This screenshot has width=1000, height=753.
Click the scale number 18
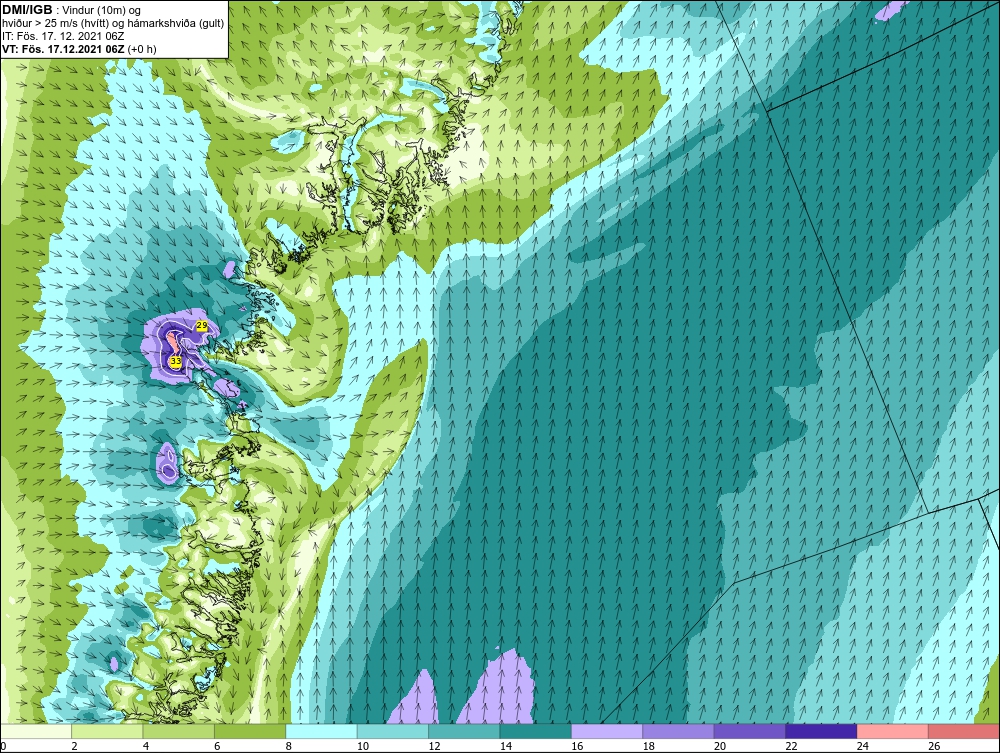tap(649, 746)
